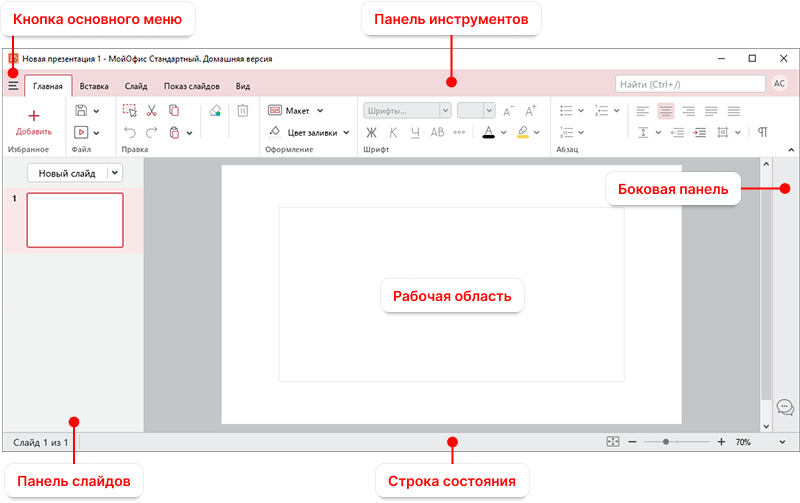
Task: Switch to the Вставка tab
Action: click(x=94, y=86)
